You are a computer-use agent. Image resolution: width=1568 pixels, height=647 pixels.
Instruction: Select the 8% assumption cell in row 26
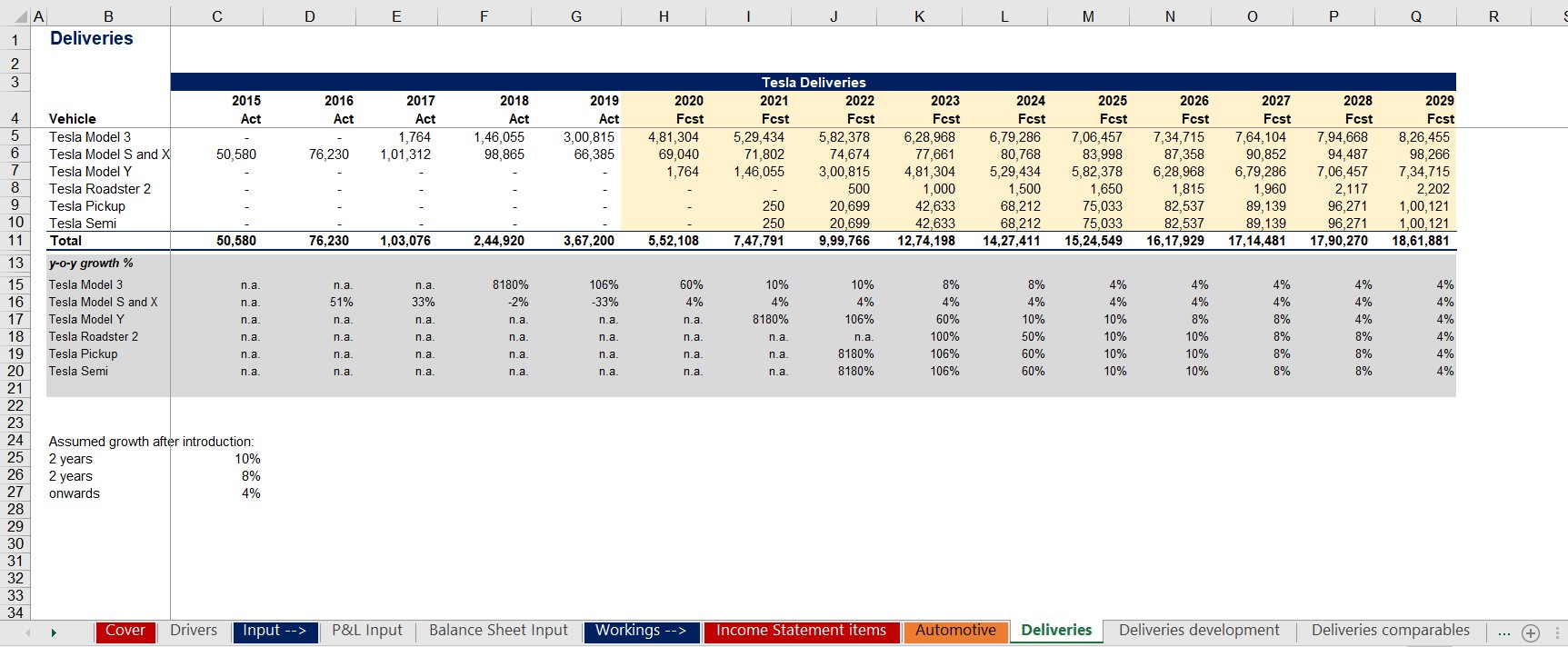point(251,476)
